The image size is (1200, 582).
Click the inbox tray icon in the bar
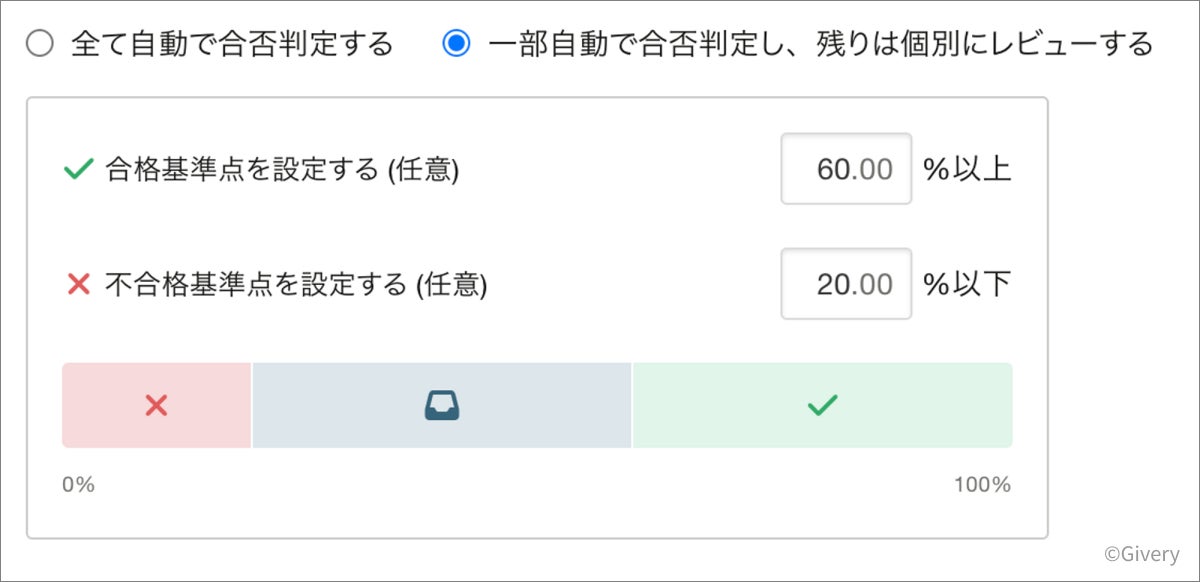[x=441, y=405]
